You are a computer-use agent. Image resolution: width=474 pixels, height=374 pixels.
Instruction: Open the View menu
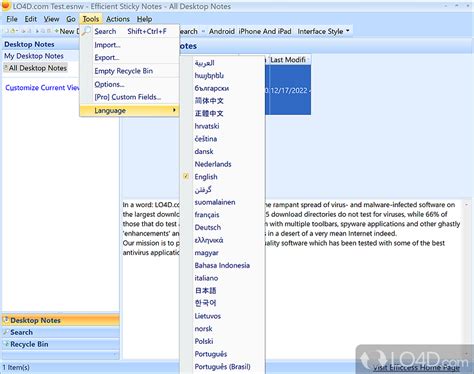tap(51, 19)
